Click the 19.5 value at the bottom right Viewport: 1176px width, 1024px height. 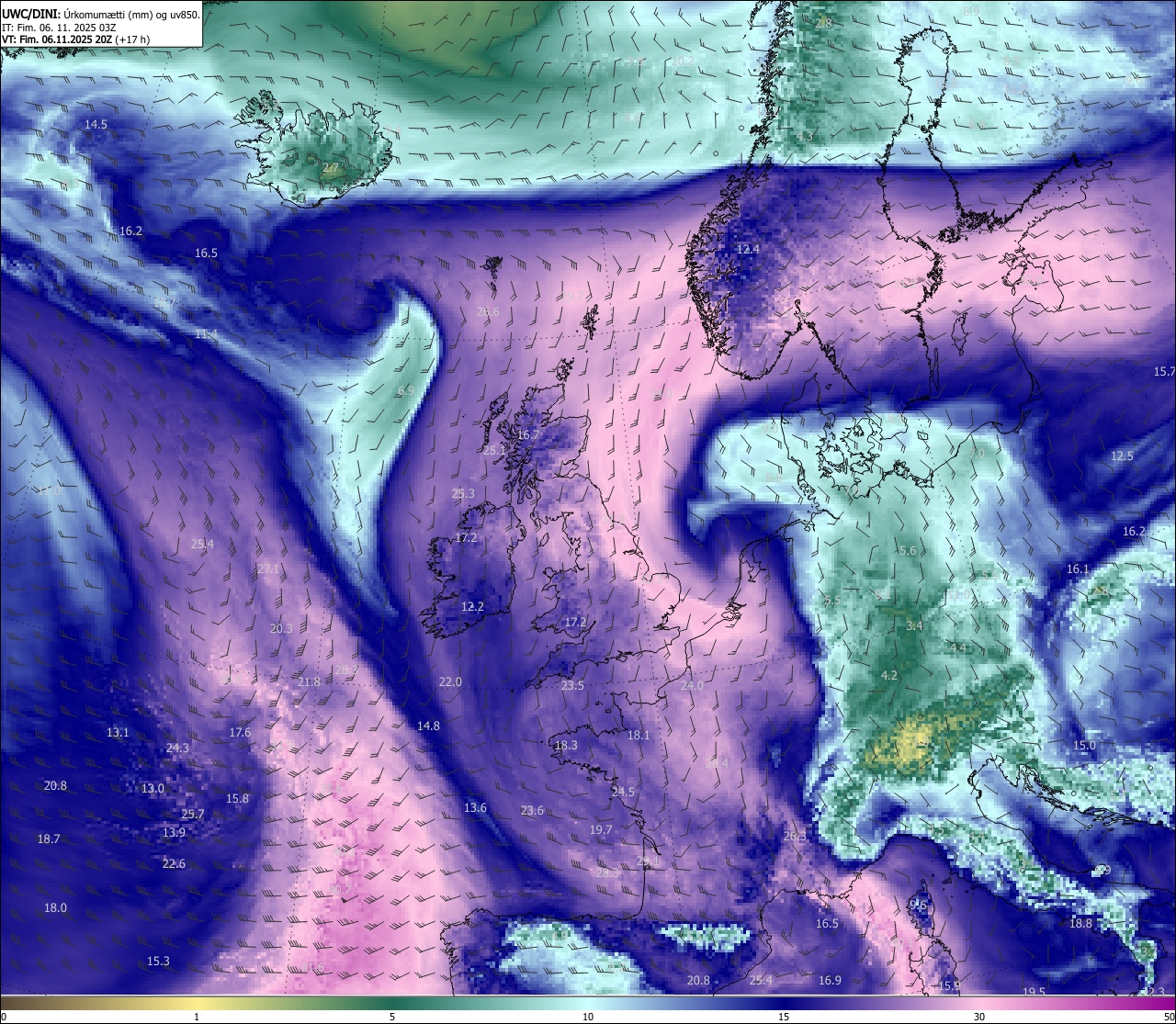[x=1034, y=993]
